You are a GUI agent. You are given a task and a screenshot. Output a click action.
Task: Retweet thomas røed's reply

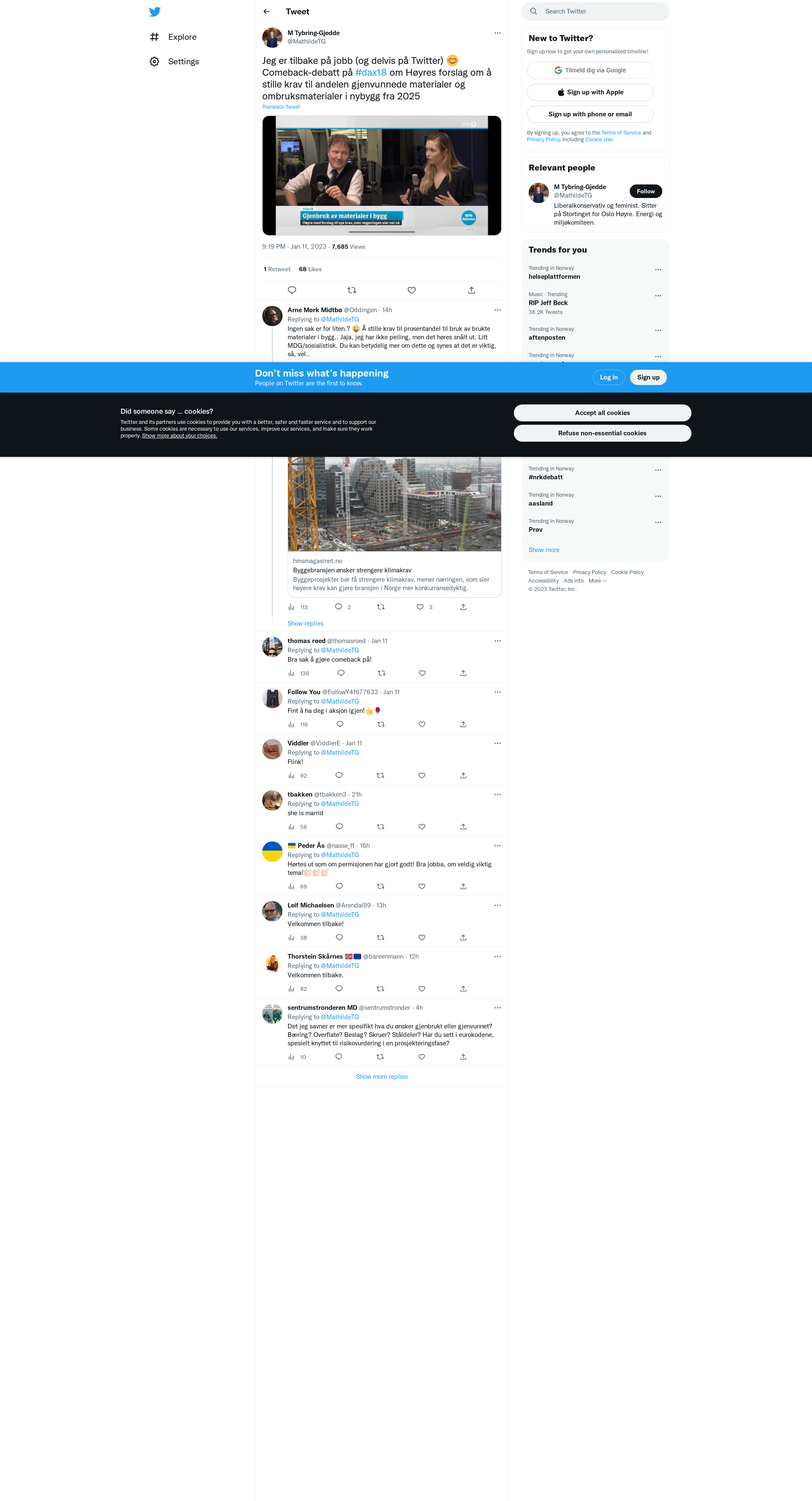[381, 673]
